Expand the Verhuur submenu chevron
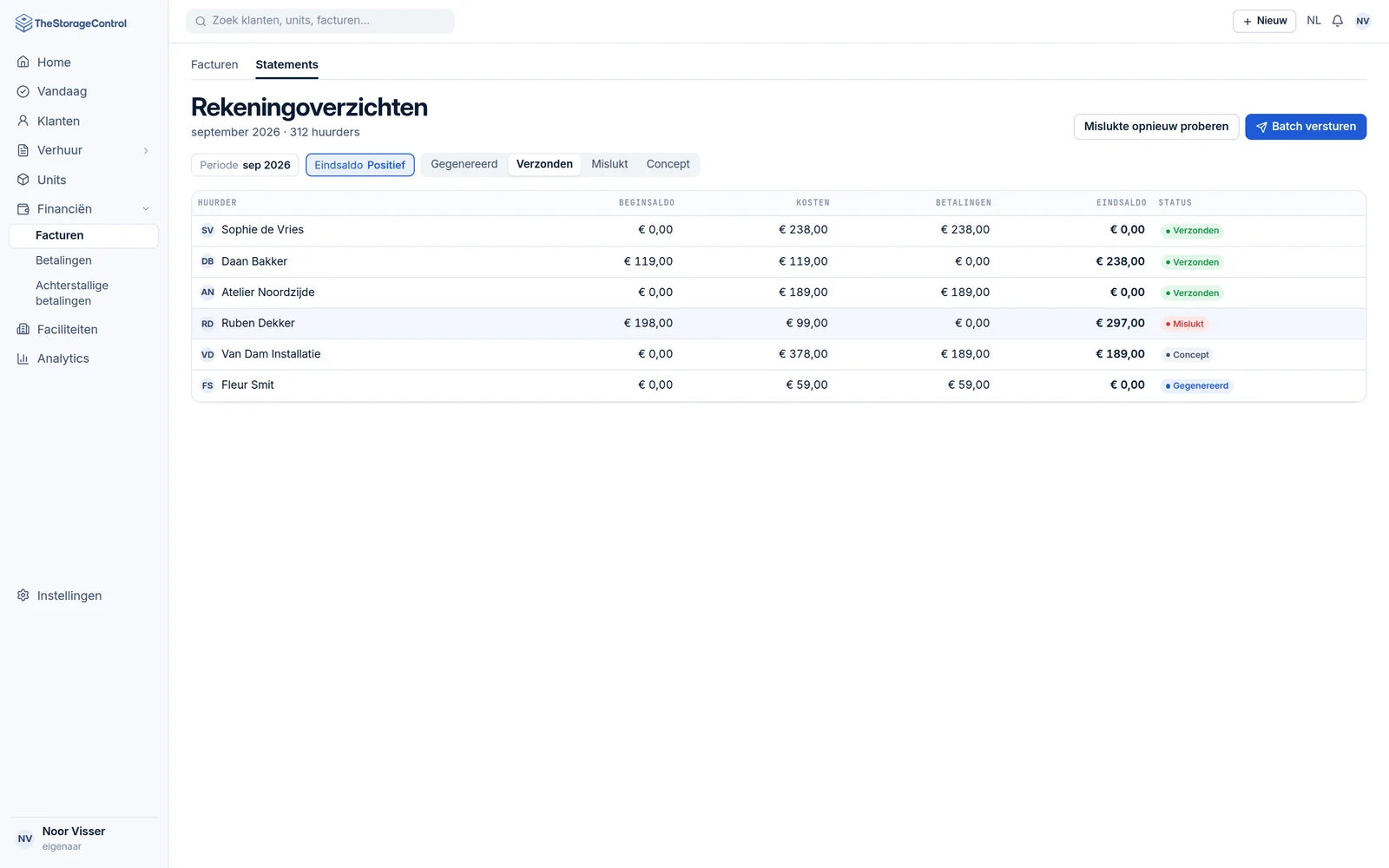 coord(146,150)
